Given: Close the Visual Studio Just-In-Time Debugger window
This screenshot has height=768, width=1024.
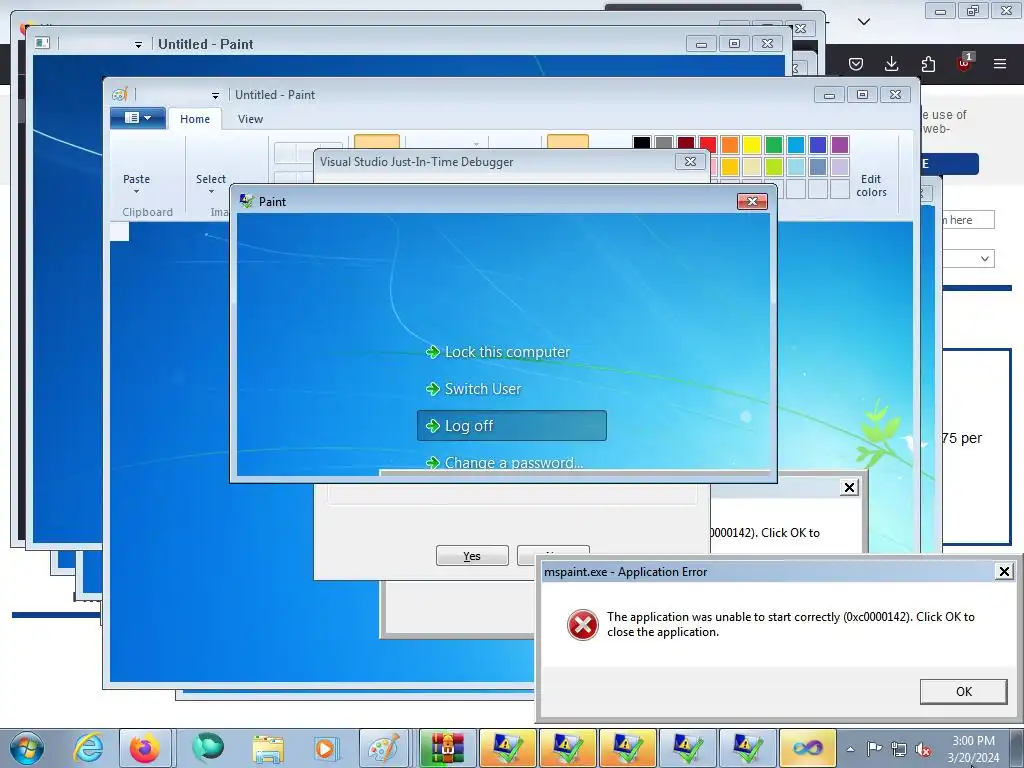Looking at the screenshot, I should point(690,161).
